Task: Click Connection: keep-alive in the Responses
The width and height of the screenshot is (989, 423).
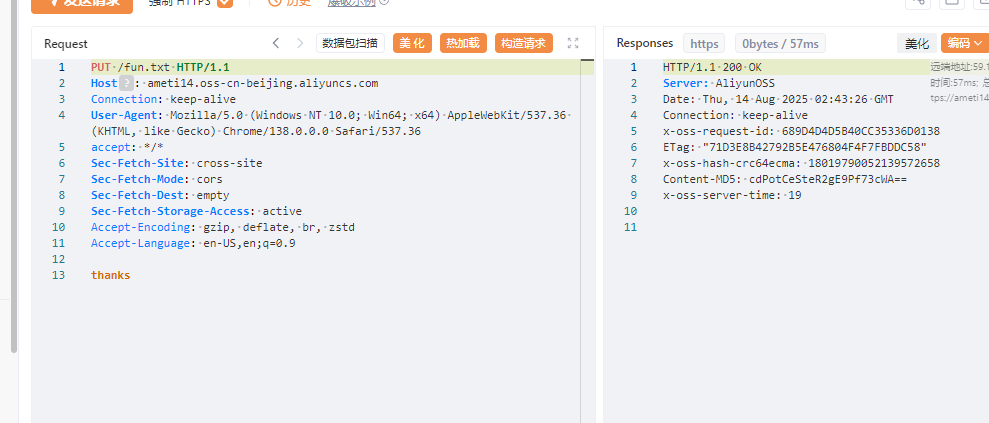Action: click(x=735, y=115)
